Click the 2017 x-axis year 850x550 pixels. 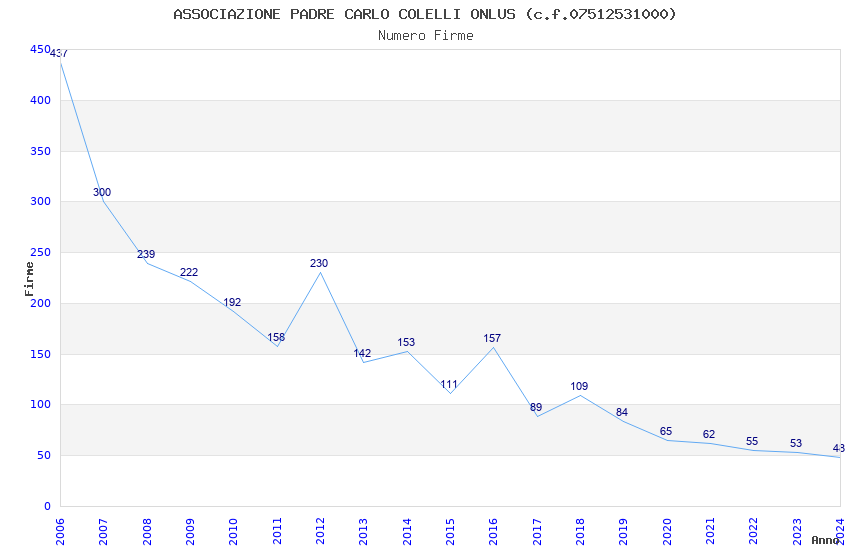pos(537,532)
